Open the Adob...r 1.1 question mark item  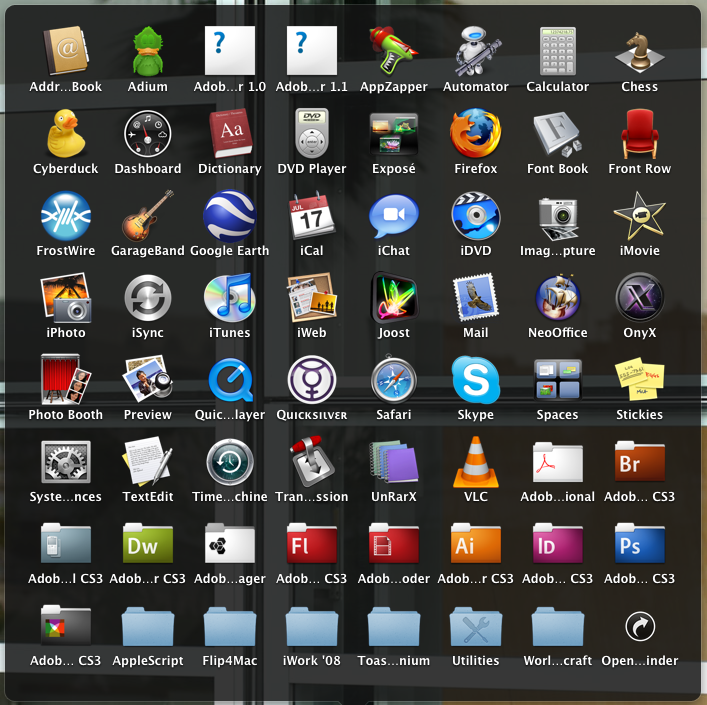pyautogui.click(x=312, y=50)
